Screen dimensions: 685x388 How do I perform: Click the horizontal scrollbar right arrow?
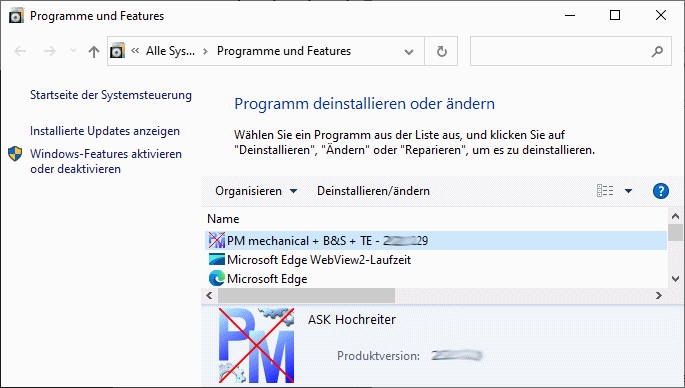[659, 296]
